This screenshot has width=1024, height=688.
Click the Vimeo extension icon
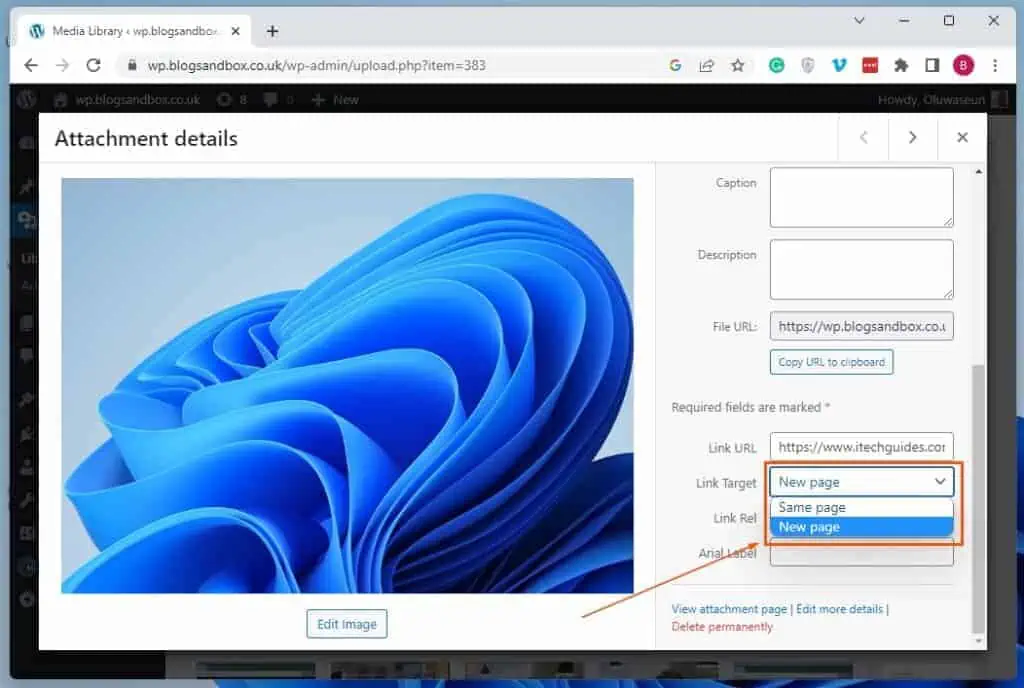pos(839,64)
